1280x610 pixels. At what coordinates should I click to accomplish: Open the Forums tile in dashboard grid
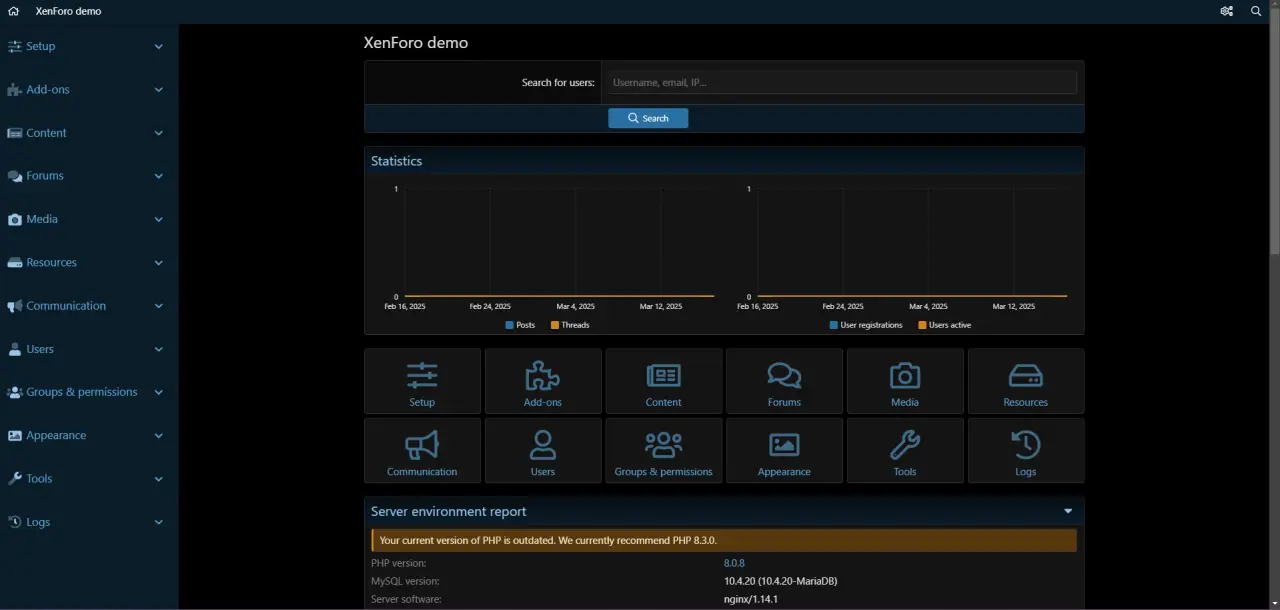pyautogui.click(x=784, y=381)
